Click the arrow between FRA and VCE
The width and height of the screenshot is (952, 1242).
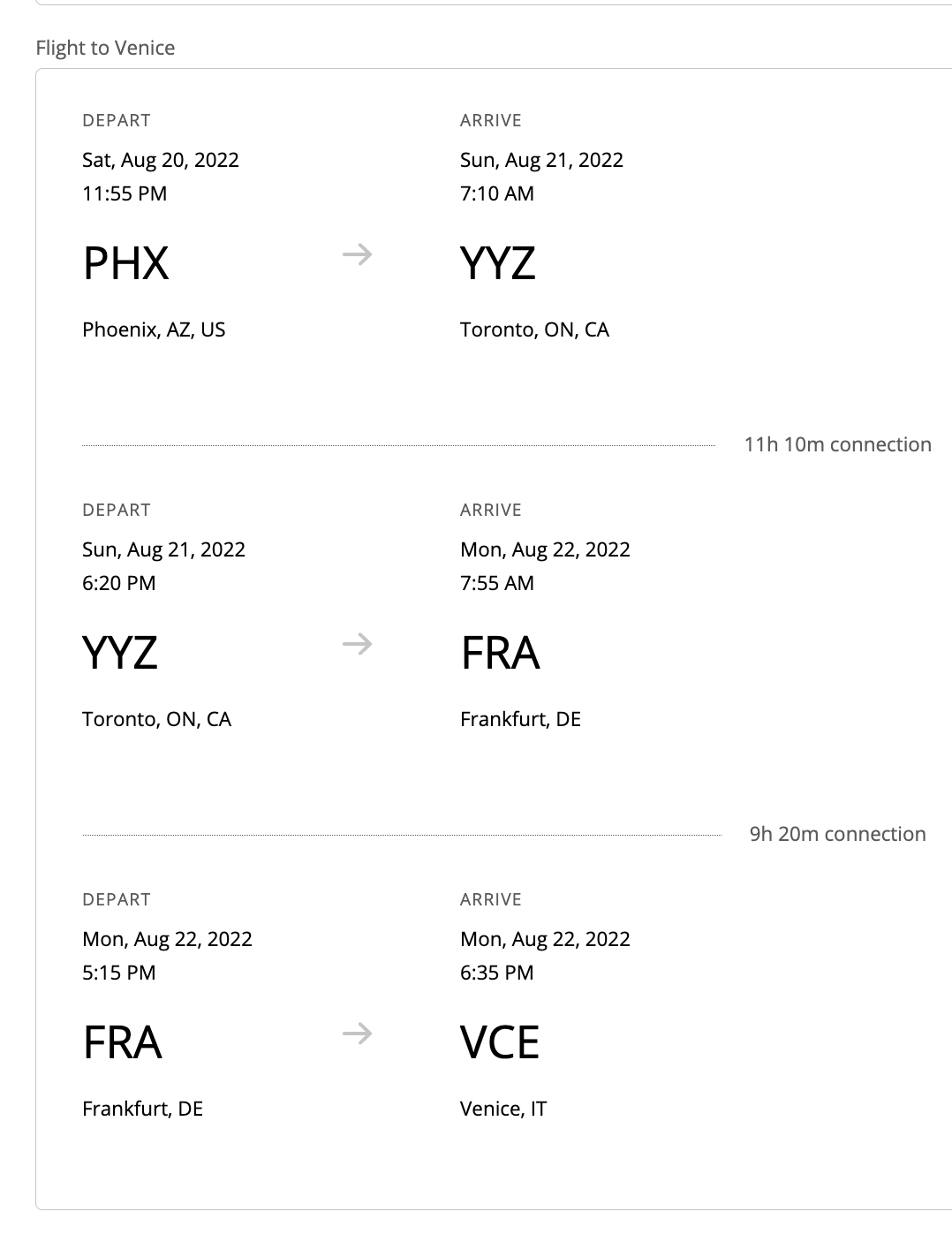pyautogui.click(x=357, y=1034)
